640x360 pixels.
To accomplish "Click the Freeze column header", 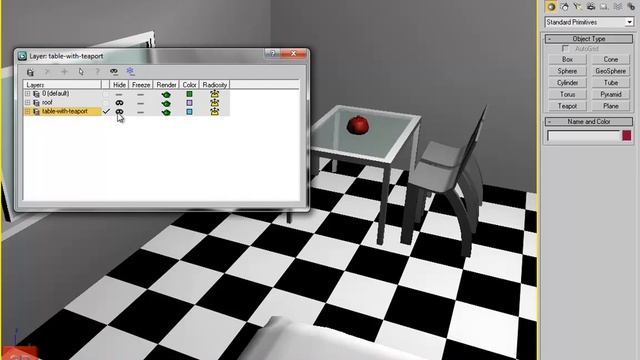I will click(x=141, y=85).
